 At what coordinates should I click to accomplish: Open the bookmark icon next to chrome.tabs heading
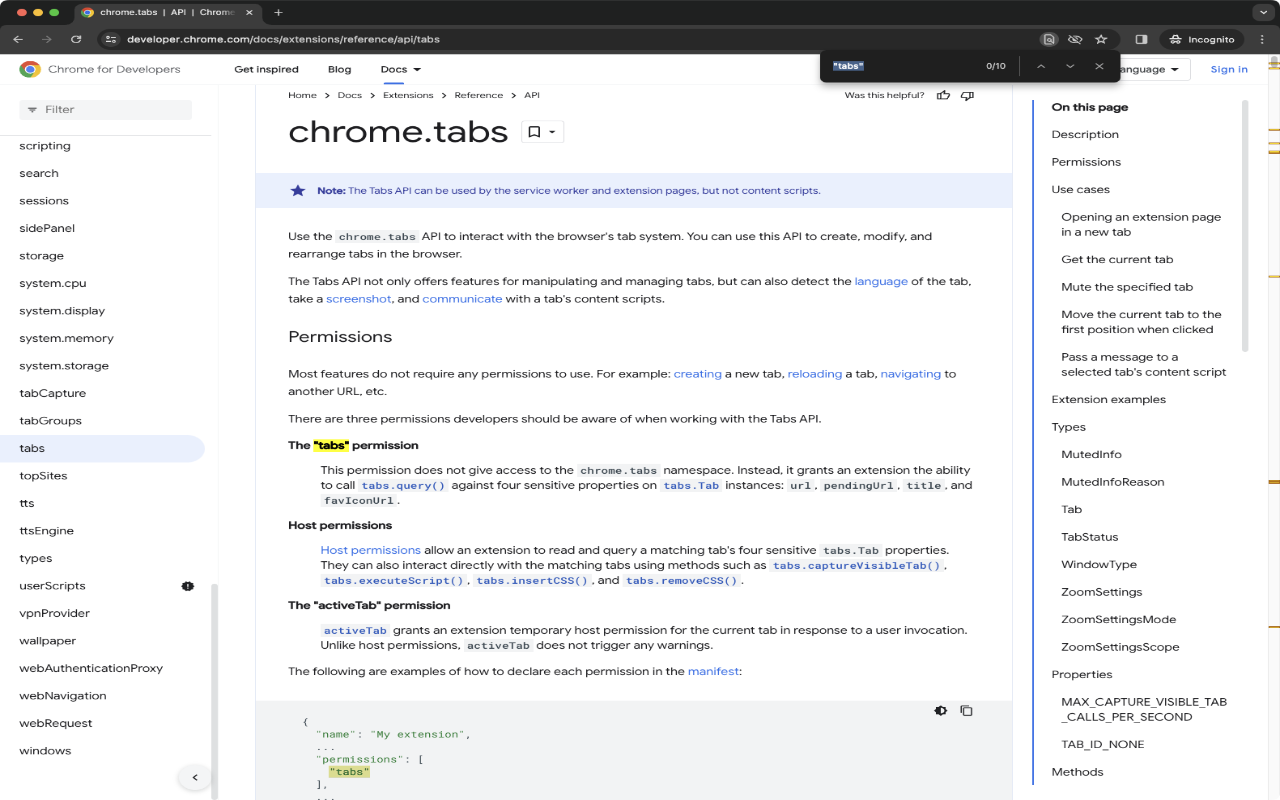(534, 131)
